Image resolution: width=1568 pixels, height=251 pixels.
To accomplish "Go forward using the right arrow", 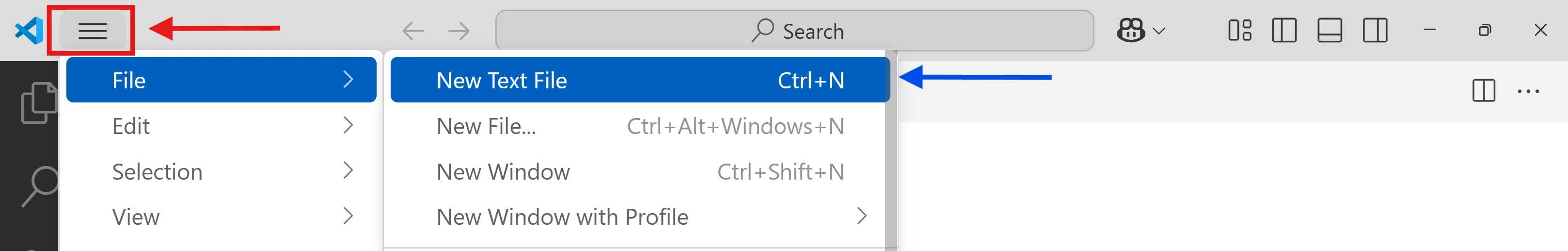I will [x=459, y=31].
